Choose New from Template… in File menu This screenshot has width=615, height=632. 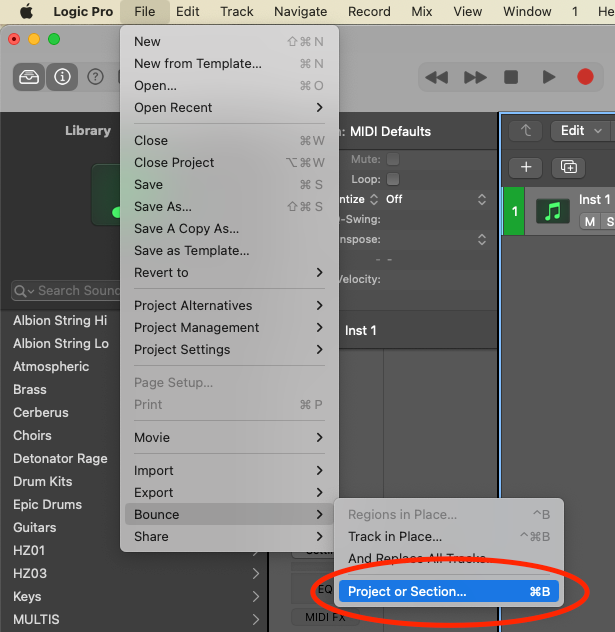(x=229, y=64)
